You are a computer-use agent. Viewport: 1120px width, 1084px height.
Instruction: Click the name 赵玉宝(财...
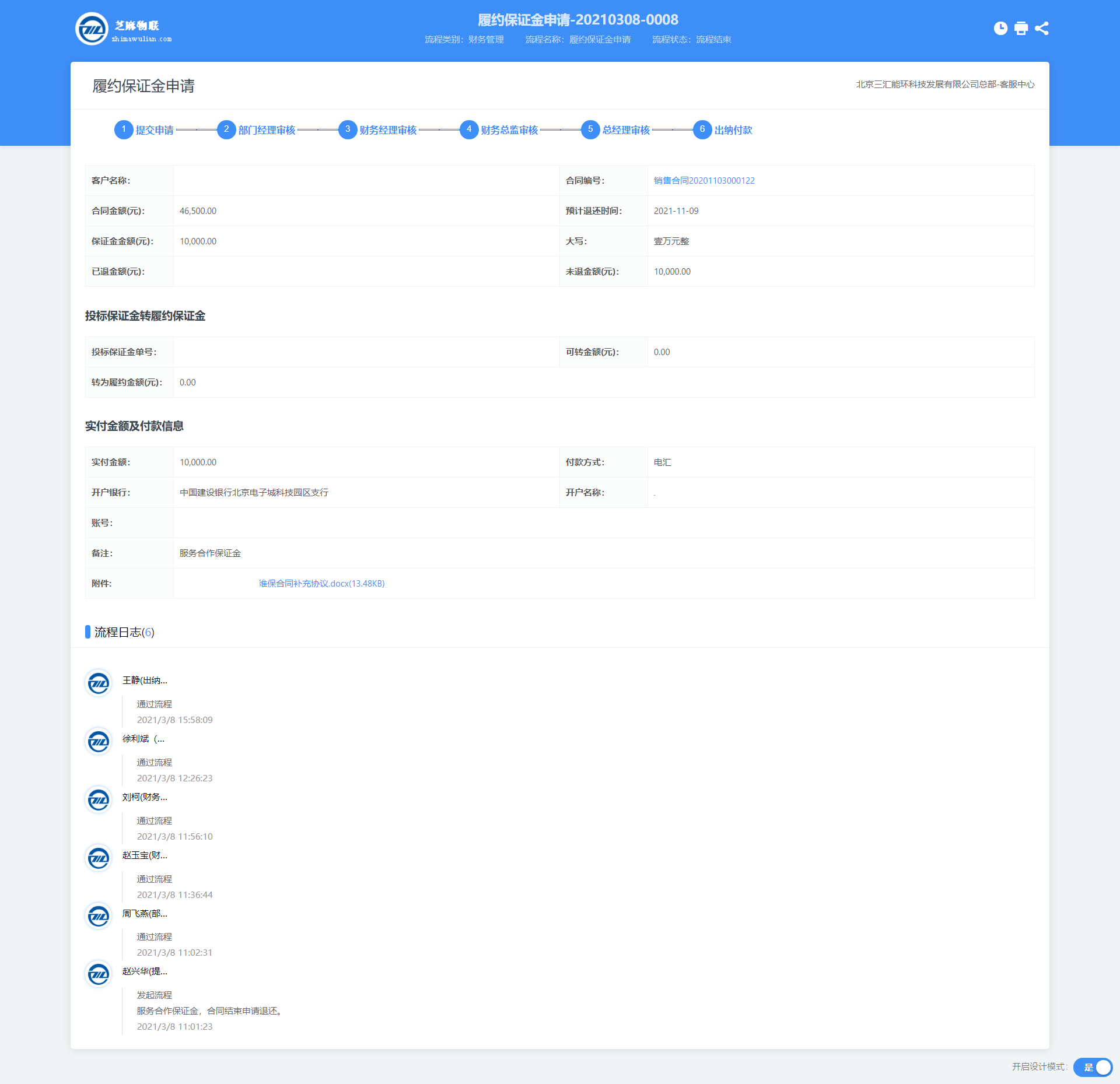(145, 855)
